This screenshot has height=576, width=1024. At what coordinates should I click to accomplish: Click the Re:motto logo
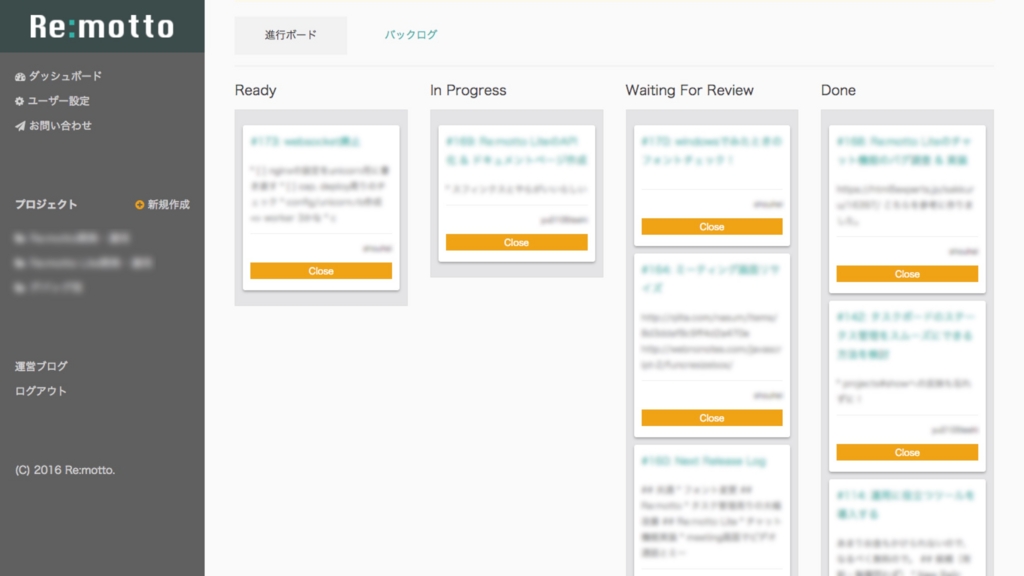point(102,26)
